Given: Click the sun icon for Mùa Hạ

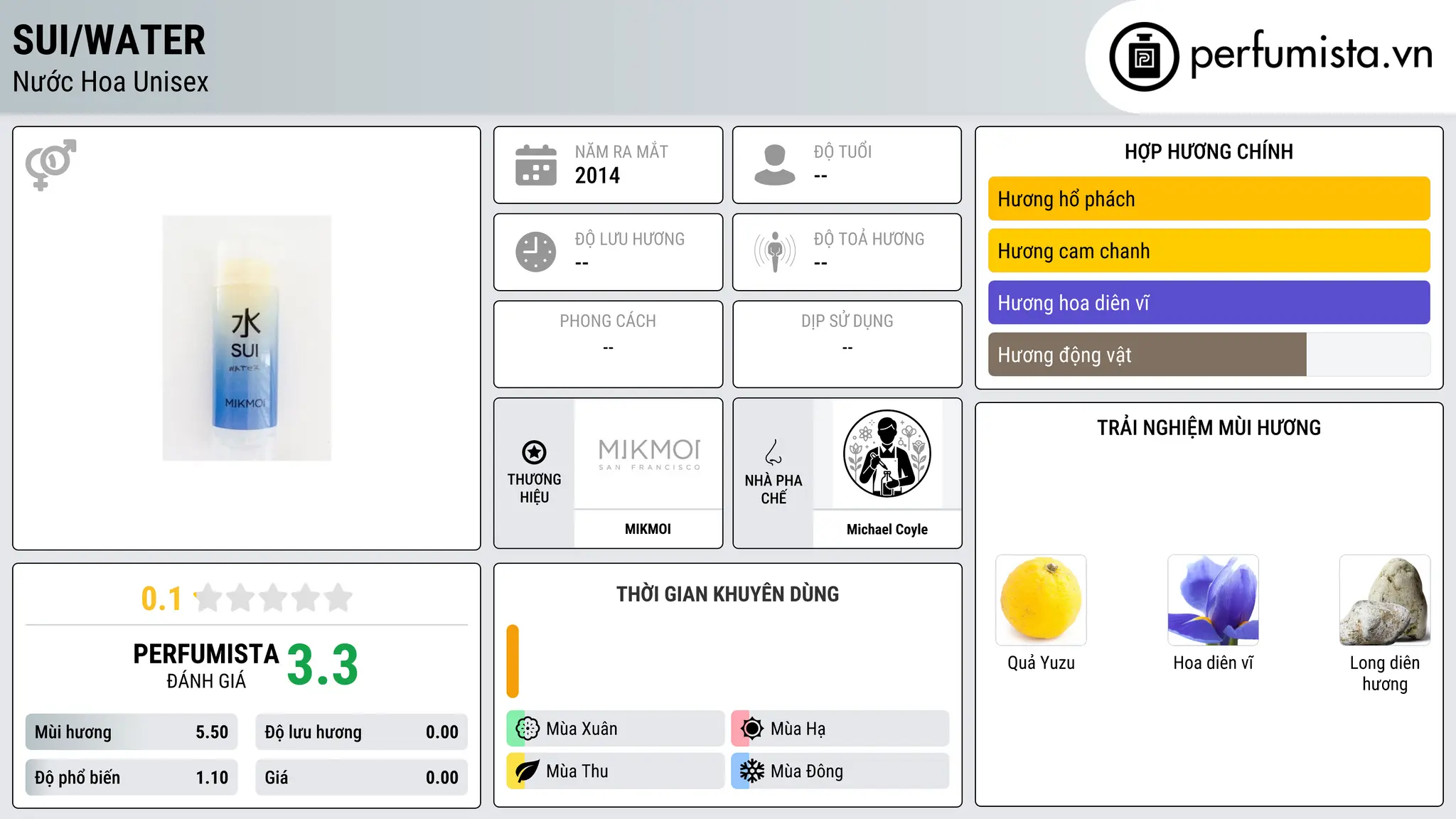Looking at the screenshot, I should point(752,729).
